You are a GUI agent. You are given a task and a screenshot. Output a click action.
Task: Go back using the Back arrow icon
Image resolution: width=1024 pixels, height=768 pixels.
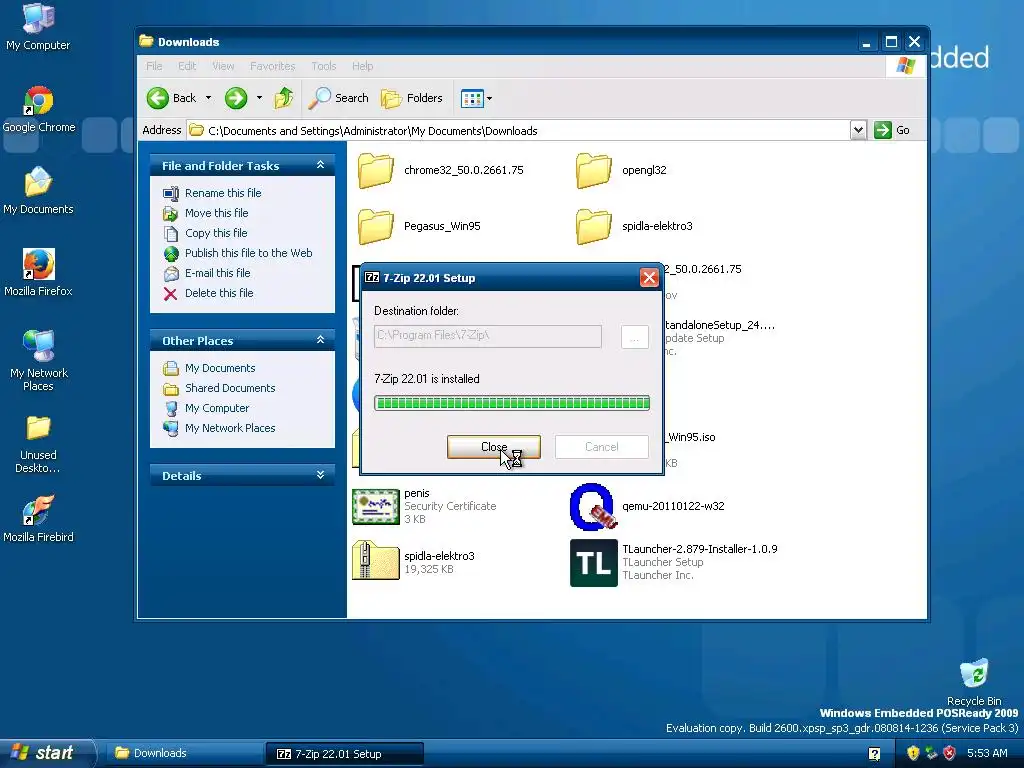click(x=157, y=98)
